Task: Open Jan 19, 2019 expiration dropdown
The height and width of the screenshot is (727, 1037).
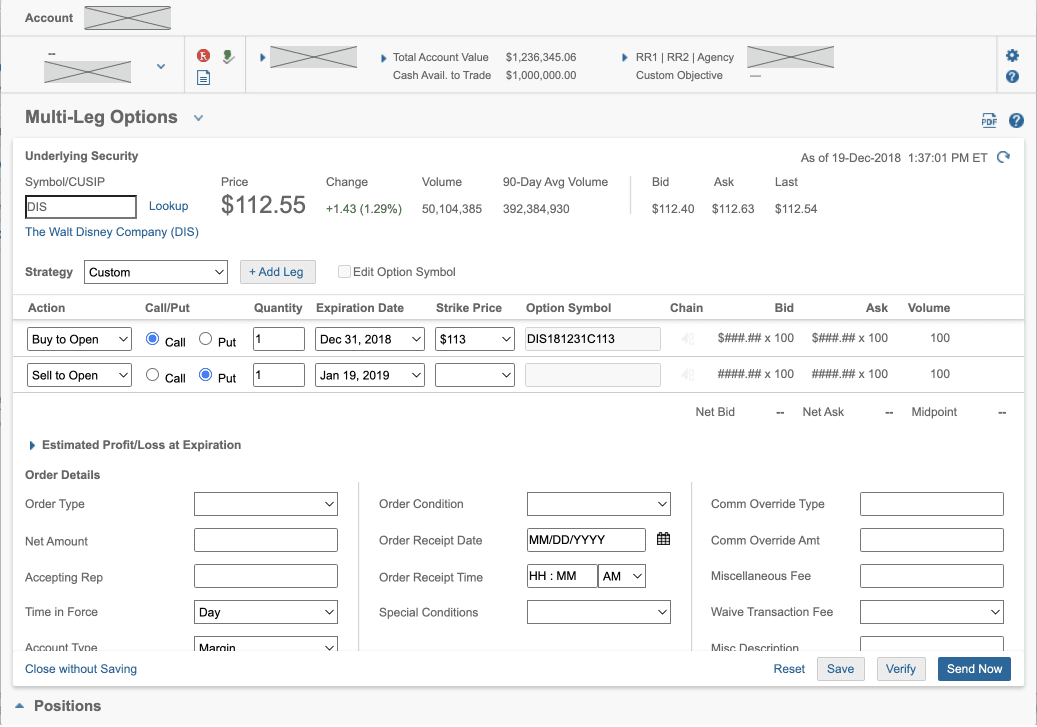Action: [x=370, y=375]
